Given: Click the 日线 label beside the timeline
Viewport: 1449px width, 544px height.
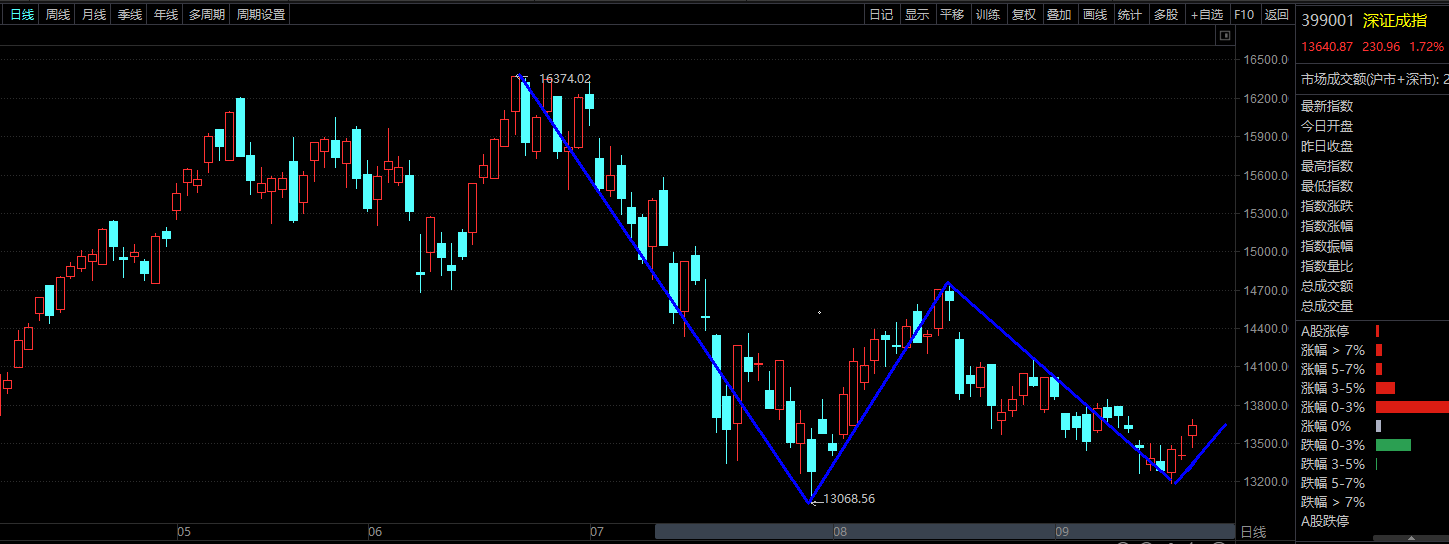Looking at the screenshot, I should (x=1253, y=532).
